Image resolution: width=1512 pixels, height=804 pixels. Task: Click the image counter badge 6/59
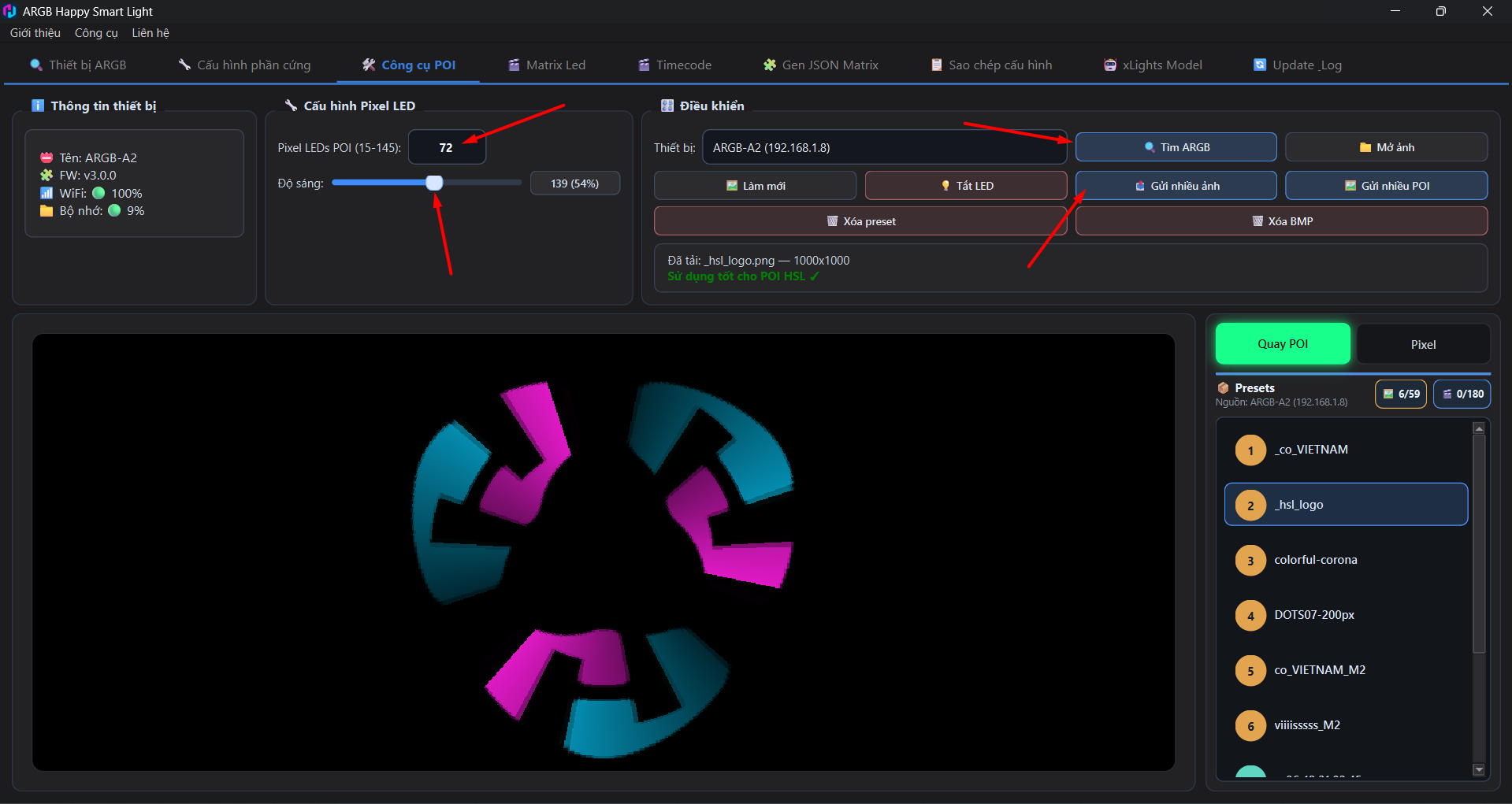tap(1401, 394)
